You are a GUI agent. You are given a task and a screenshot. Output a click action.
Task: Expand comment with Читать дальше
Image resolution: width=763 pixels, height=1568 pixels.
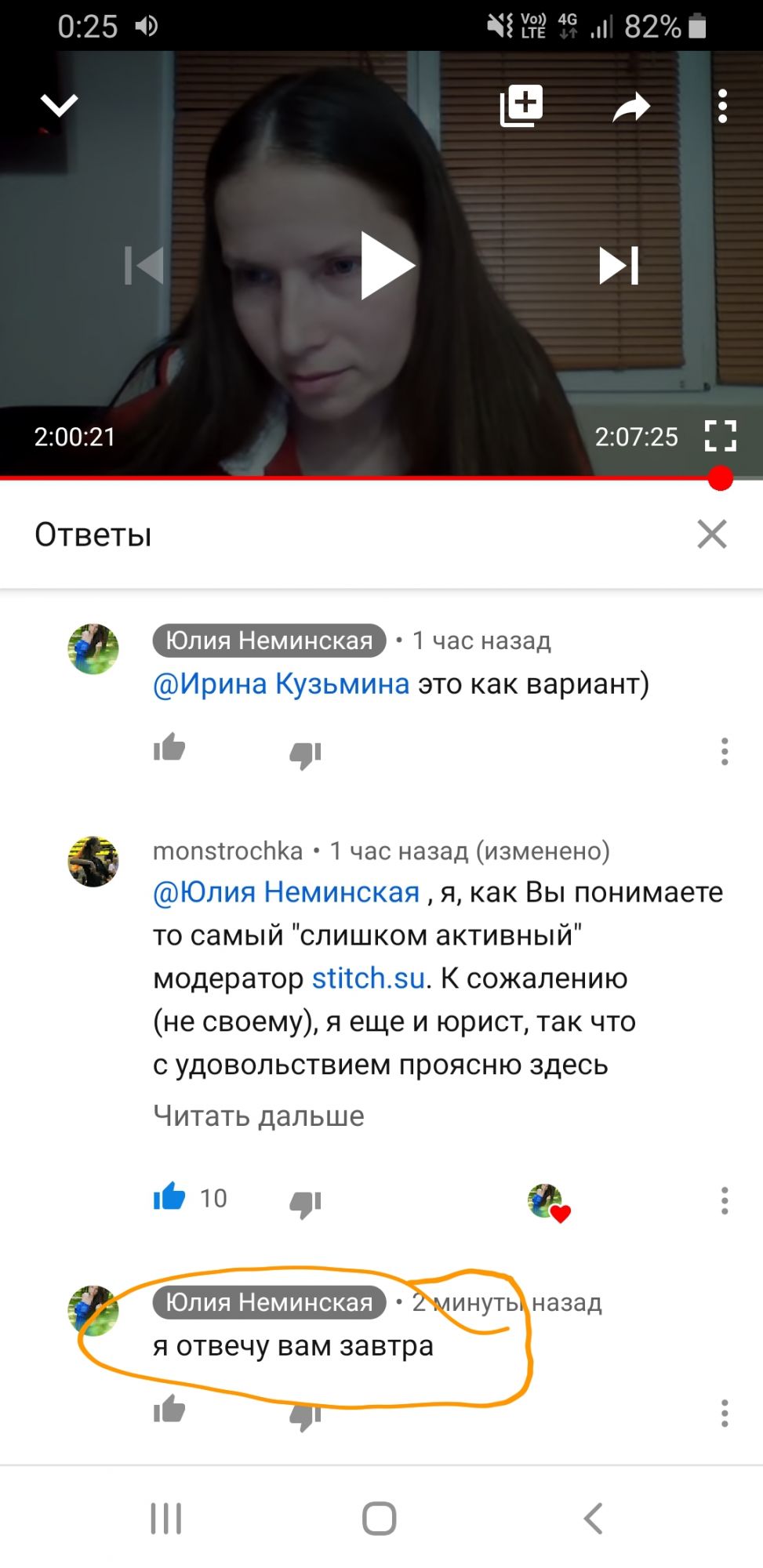pos(259,1116)
